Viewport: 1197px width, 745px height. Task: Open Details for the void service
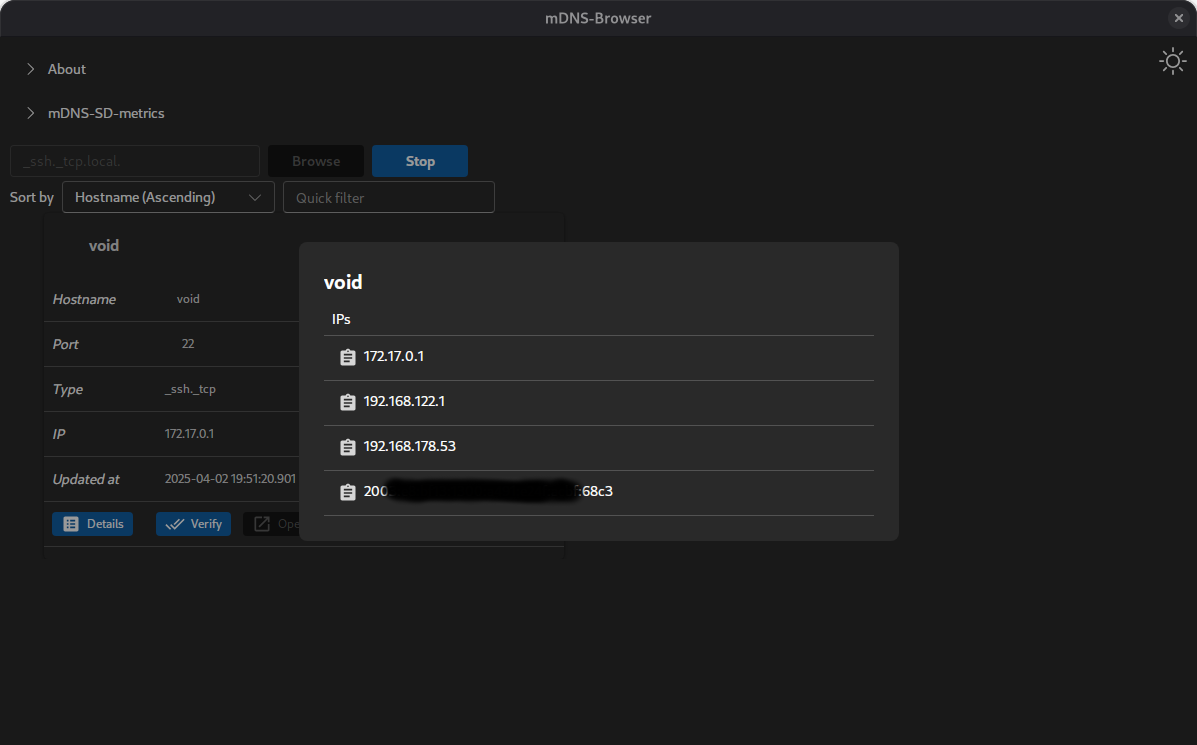click(x=92, y=524)
